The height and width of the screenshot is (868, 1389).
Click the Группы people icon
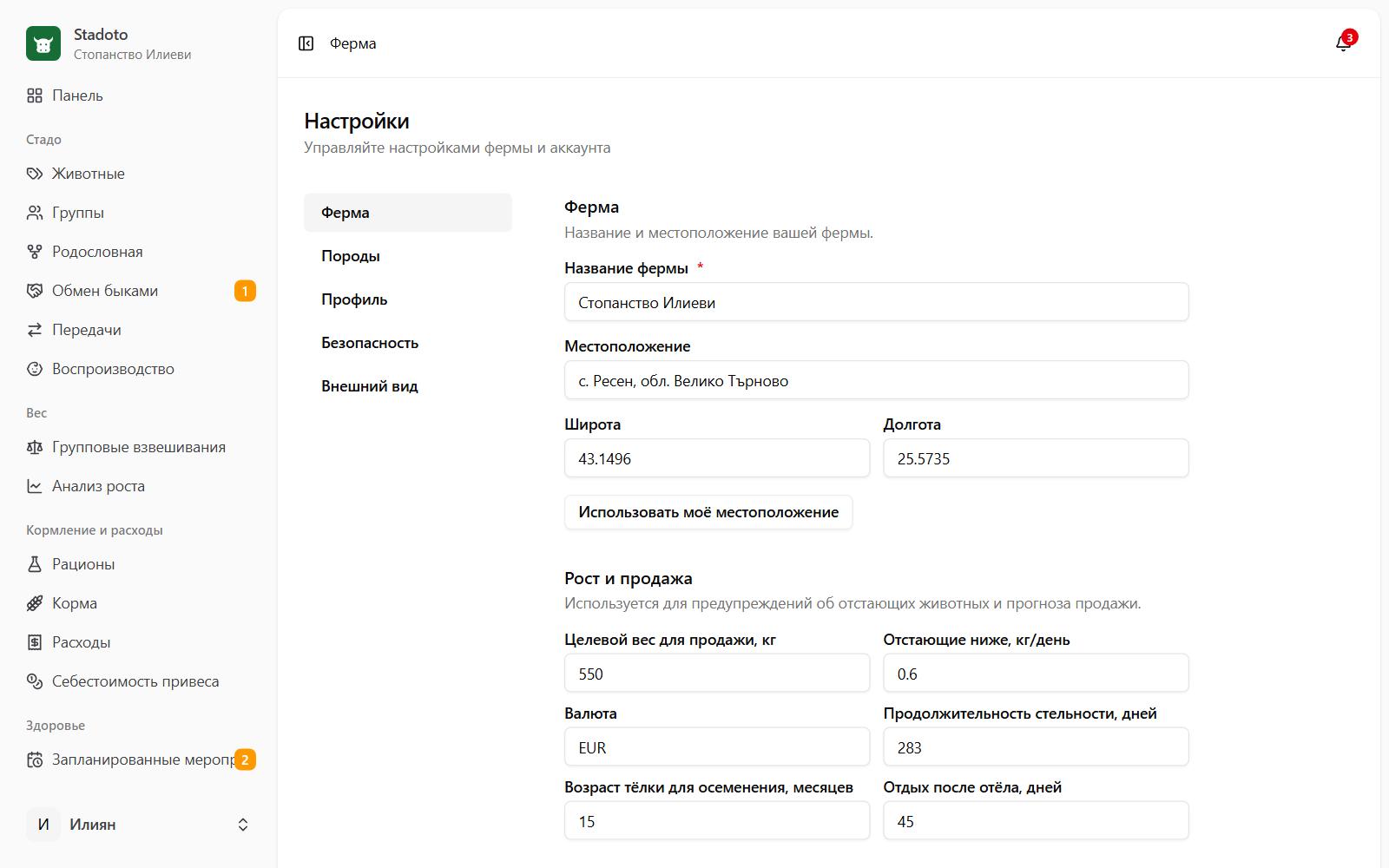(35, 213)
